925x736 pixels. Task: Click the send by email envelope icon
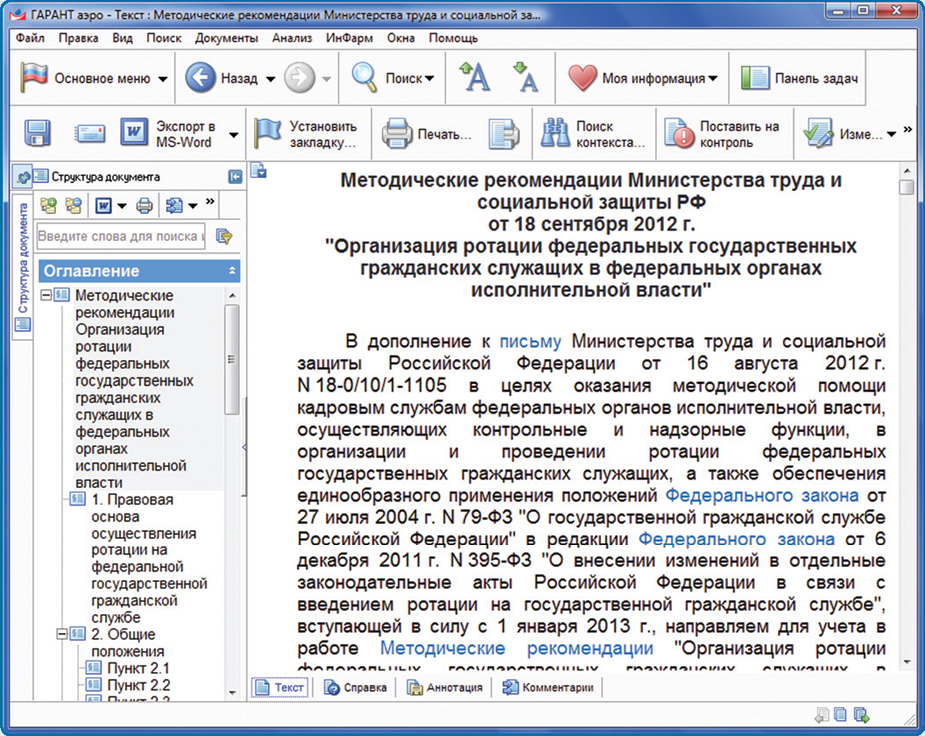[89, 134]
